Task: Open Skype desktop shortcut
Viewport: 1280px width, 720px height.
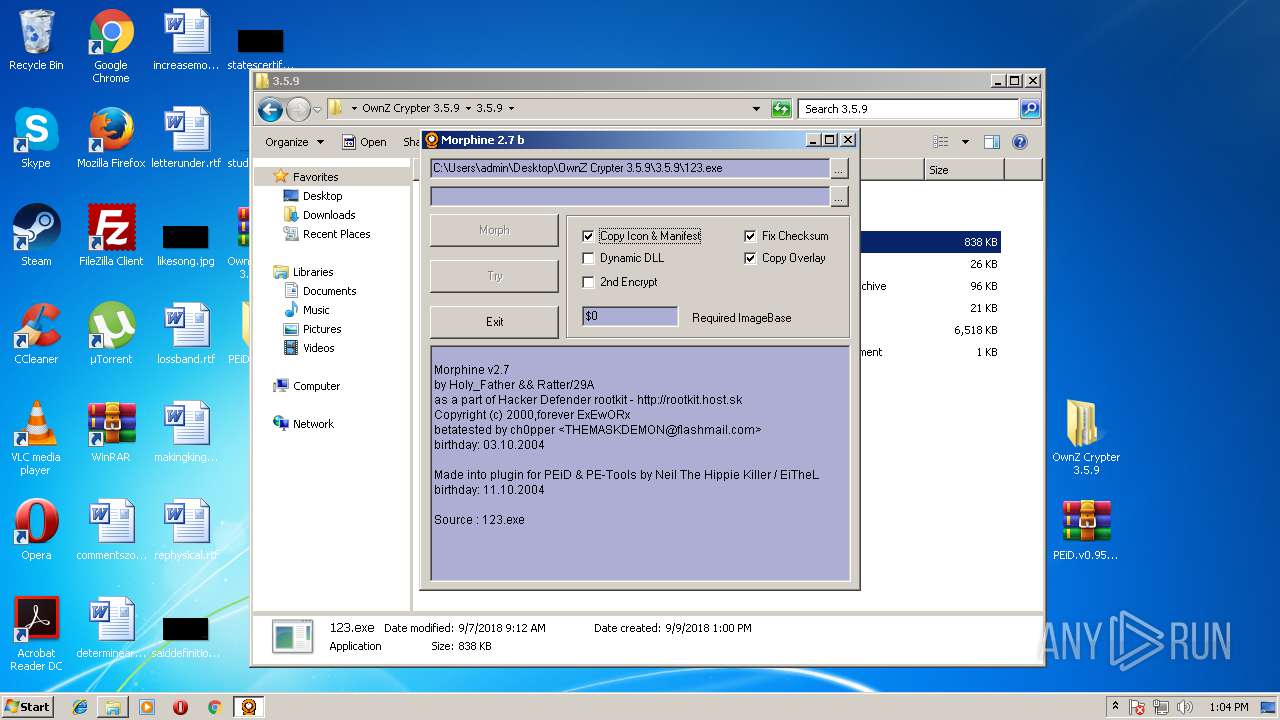Action: click(36, 138)
